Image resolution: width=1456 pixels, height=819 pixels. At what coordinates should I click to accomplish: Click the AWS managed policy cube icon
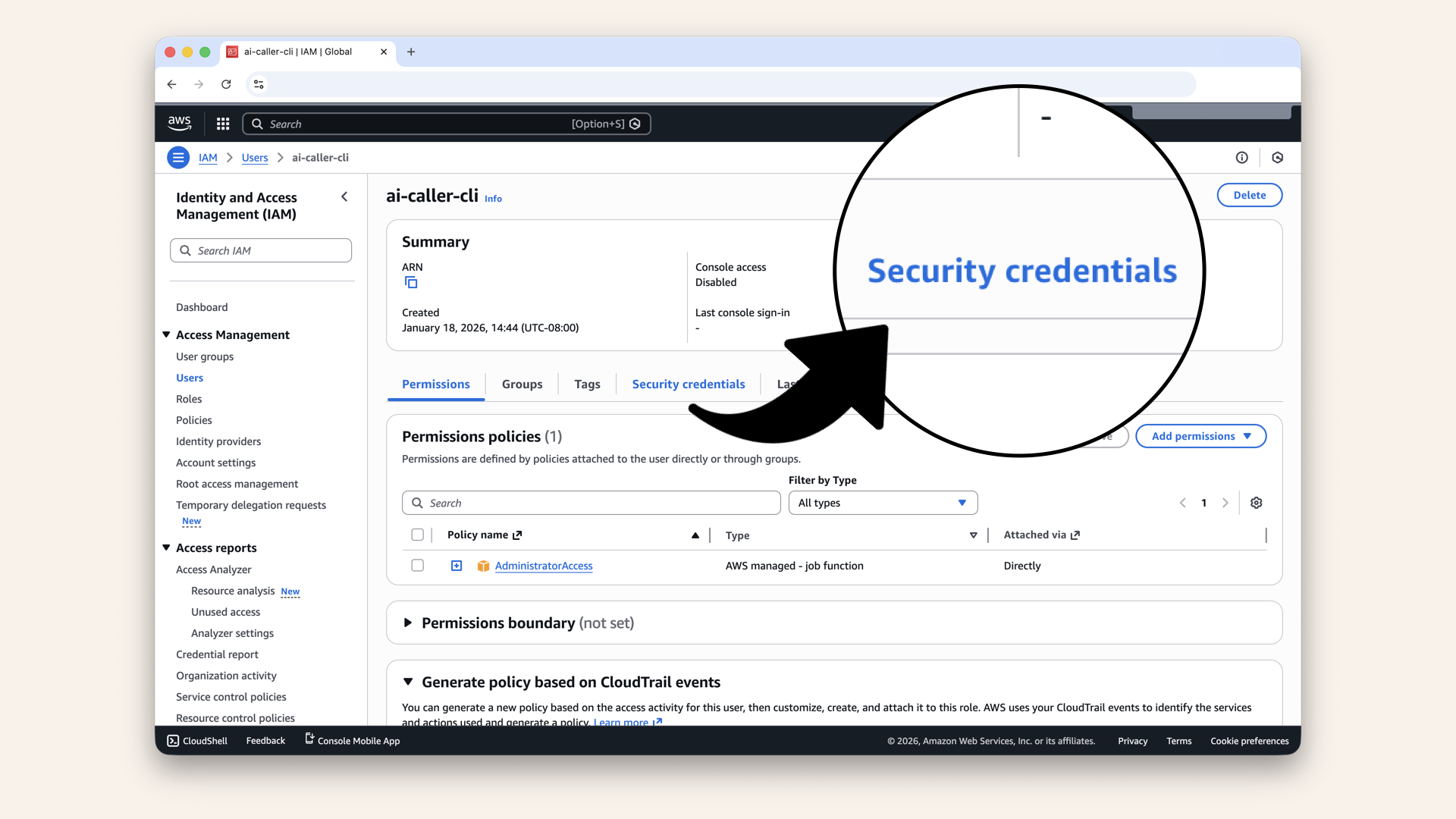483,566
